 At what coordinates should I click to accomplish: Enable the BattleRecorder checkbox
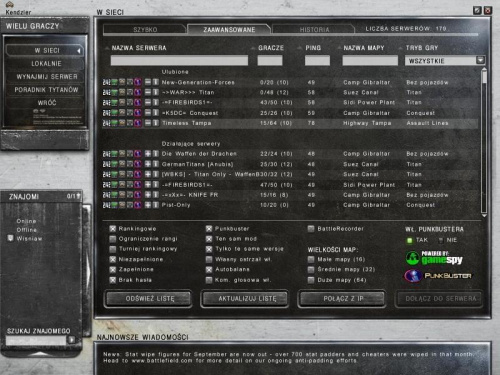click(x=311, y=229)
